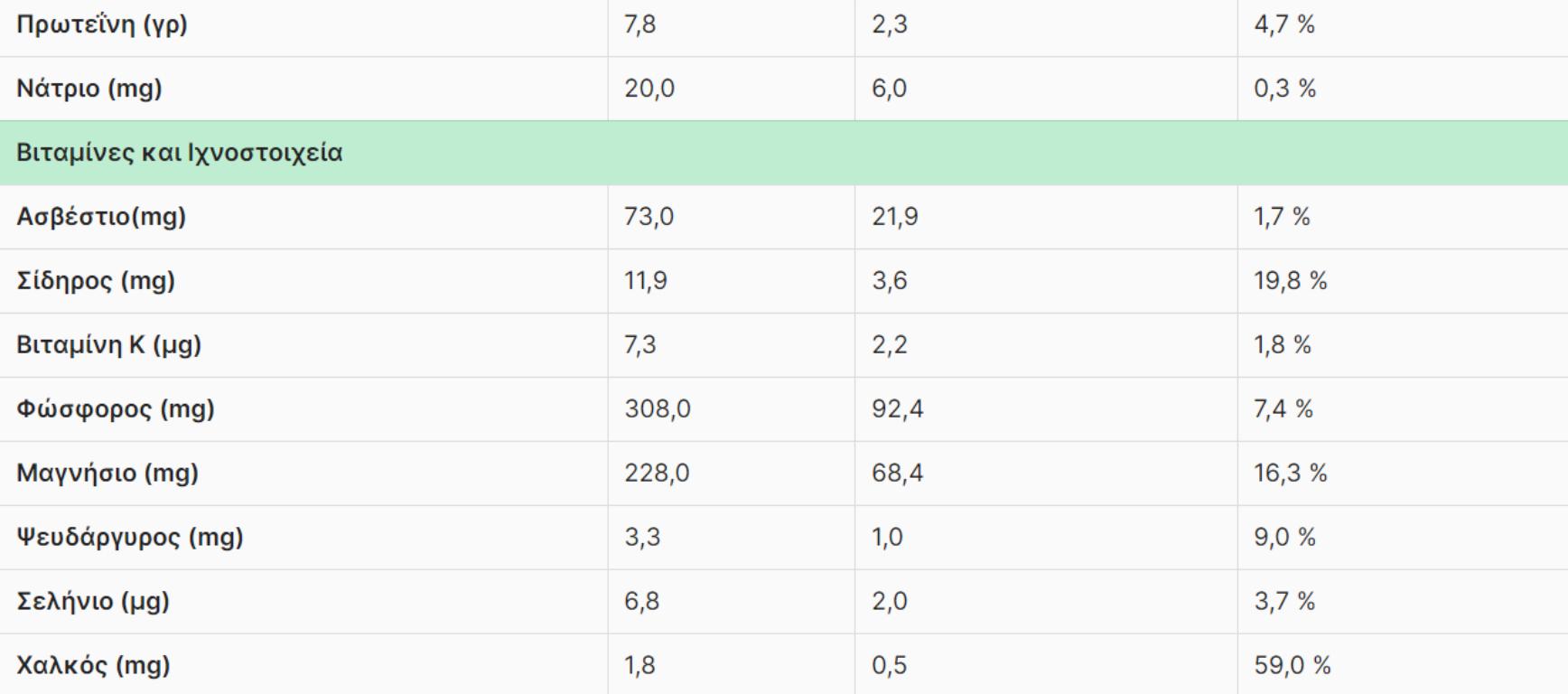Select the Σελήνιο (μg) row label

click(x=93, y=602)
